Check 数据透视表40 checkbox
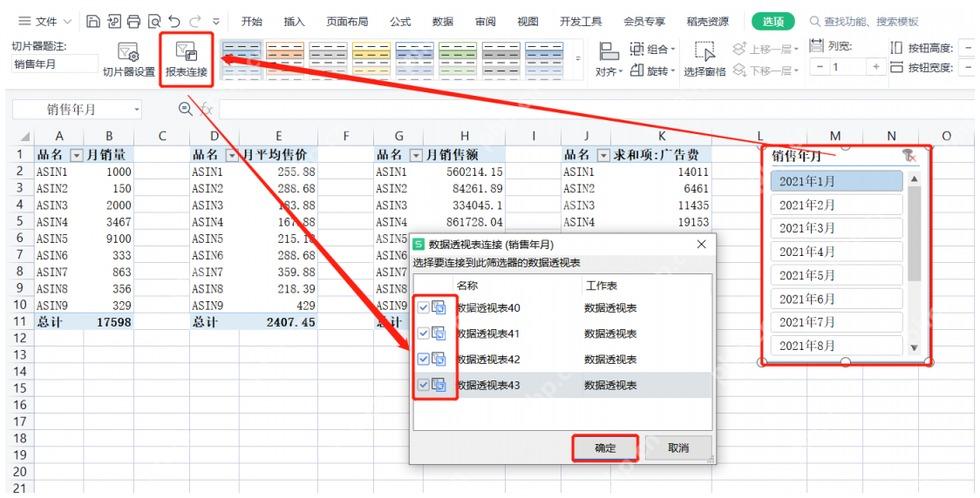980x498 pixels. click(423, 307)
